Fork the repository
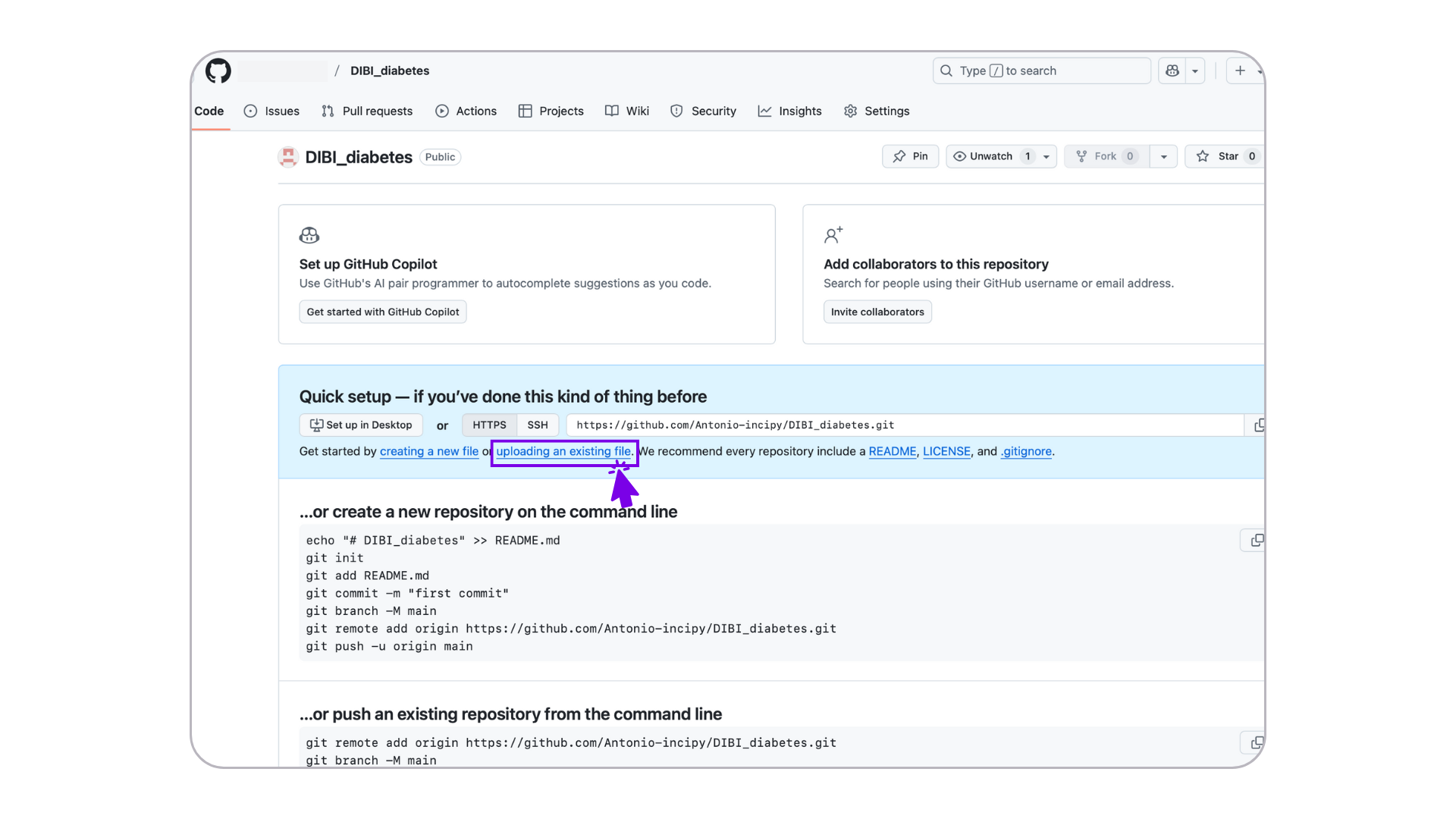This screenshot has height=819, width=1456. pos(1106,156)
